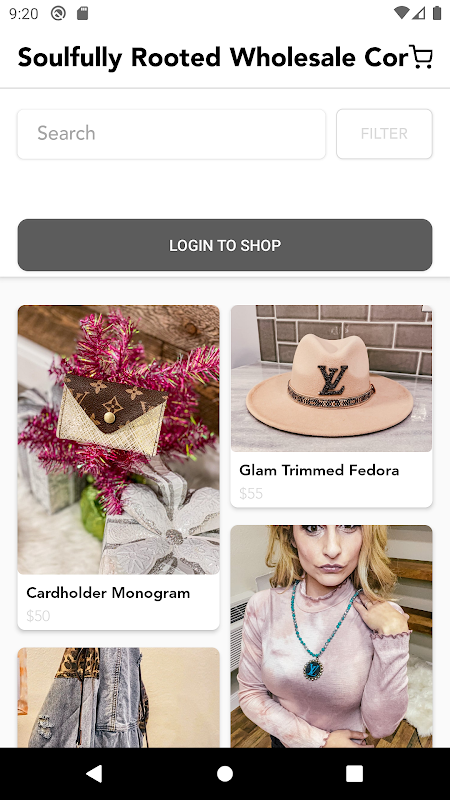Select the Glam Trimmed Fedora title
This screenshot has width=450, height=800.
coord(319,470)
